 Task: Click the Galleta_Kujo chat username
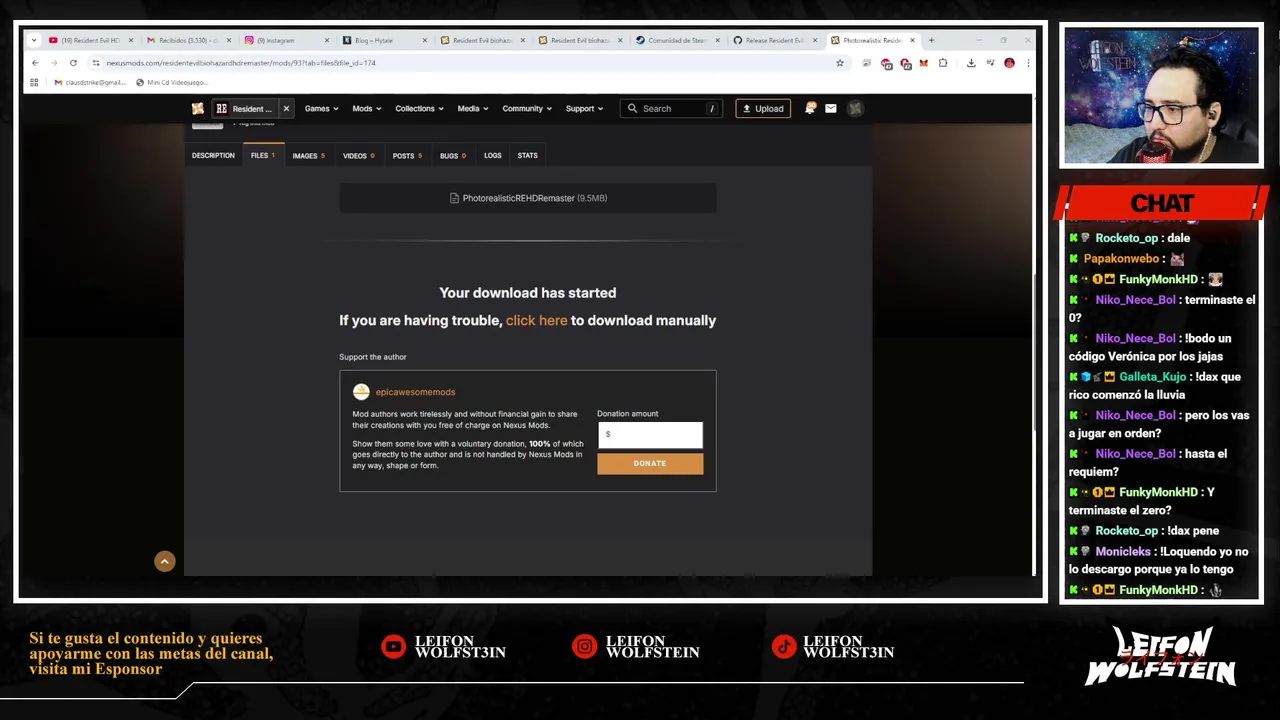point(1152,376)
